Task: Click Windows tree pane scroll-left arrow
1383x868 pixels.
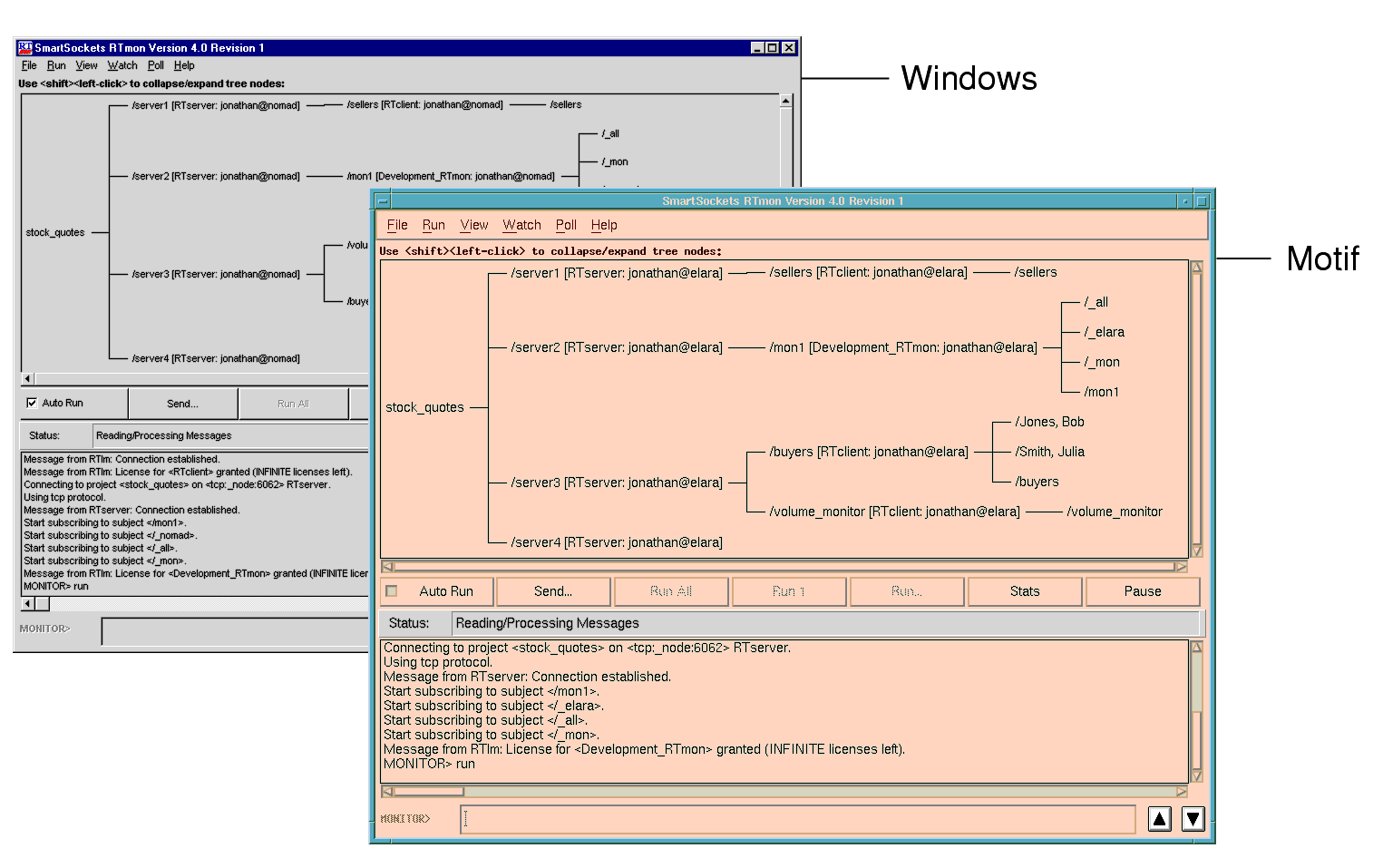Action: 27,378
